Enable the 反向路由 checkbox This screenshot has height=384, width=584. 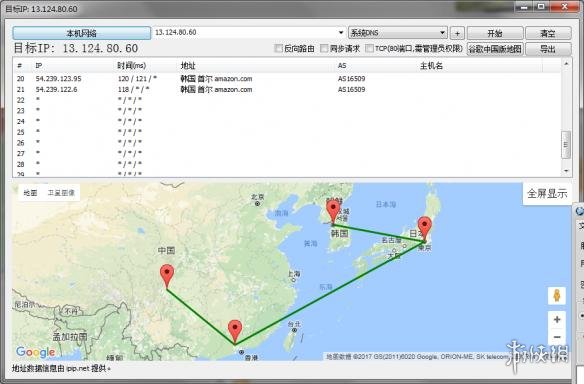coord(278,48)
